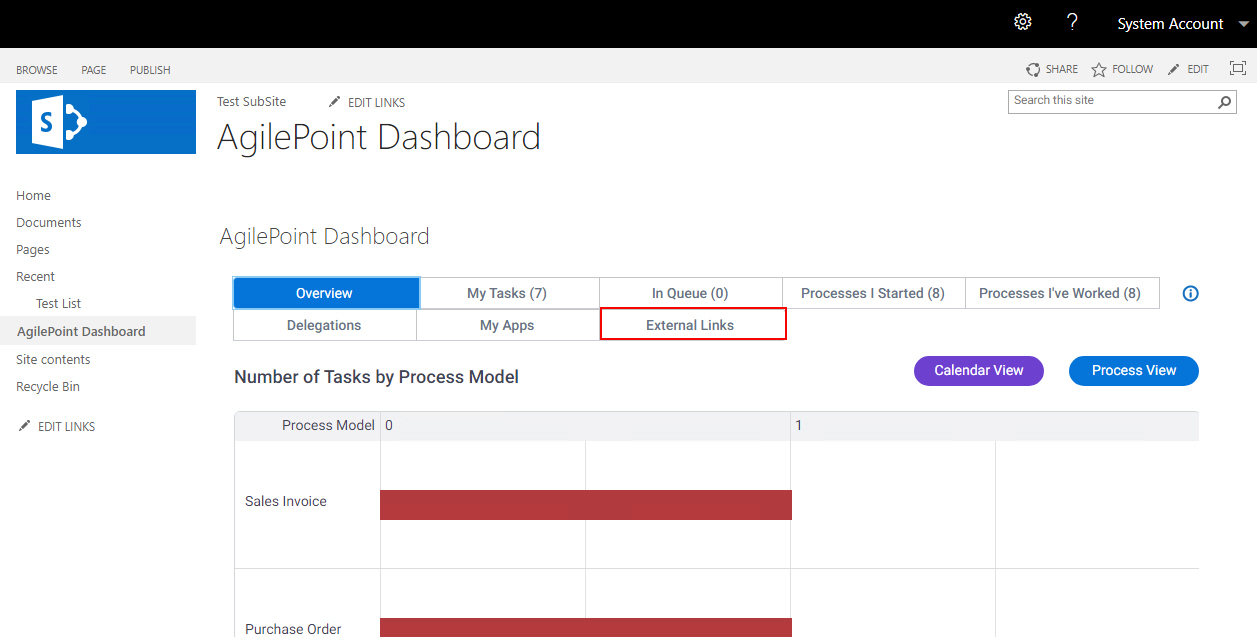Open Documents in left navigation
The image size is (1257, 643).
point(49,223)
